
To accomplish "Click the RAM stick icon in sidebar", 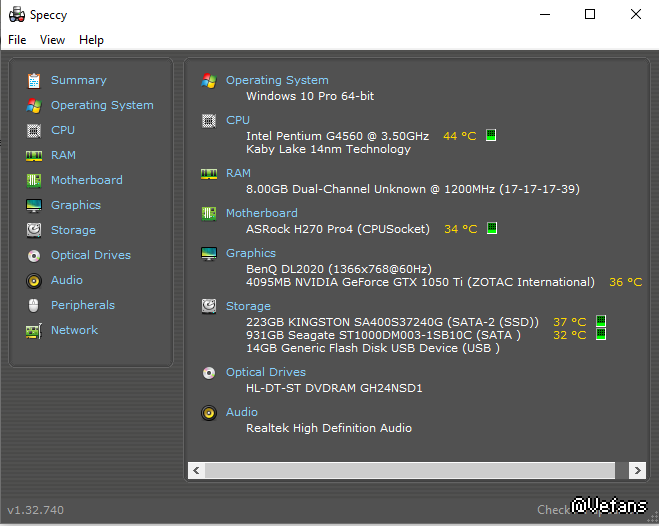I will (x=34, y=155).
